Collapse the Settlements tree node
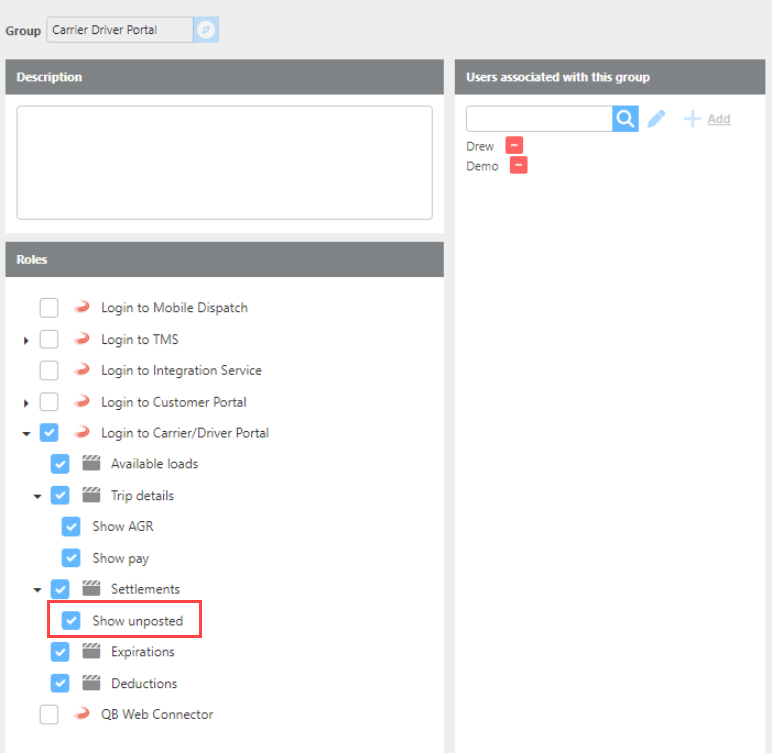Screen dimensions: 772x753 [x=37, y=590]
